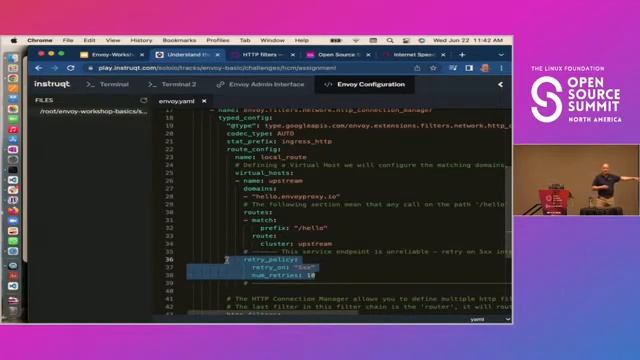Open the Bookmarks menu
640x360 pixels.
coord(179,40)
